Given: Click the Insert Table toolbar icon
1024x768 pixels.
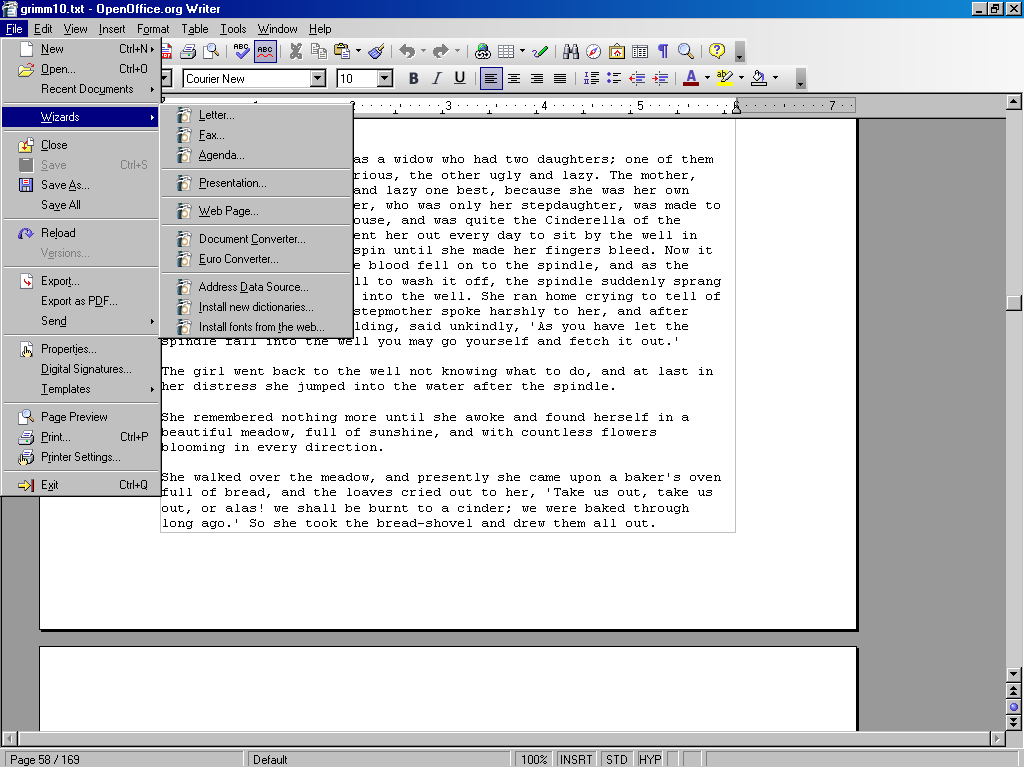Looking at the screenshot, I should (x=505, y=51).
